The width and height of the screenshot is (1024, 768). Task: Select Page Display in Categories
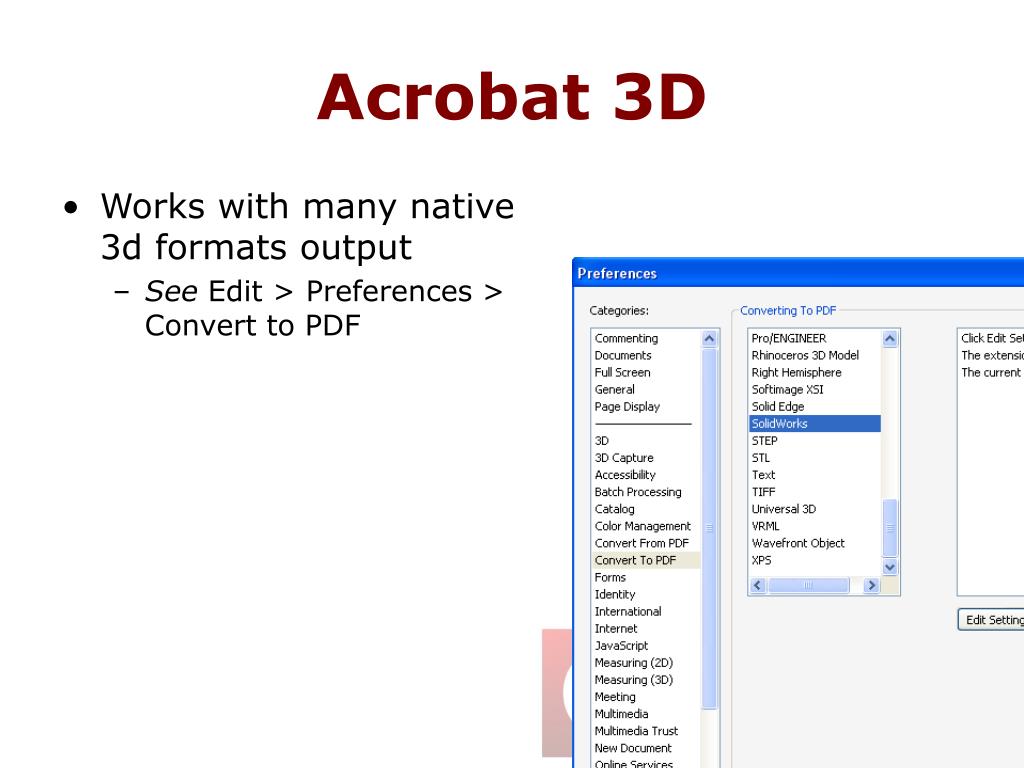(627, 406)
